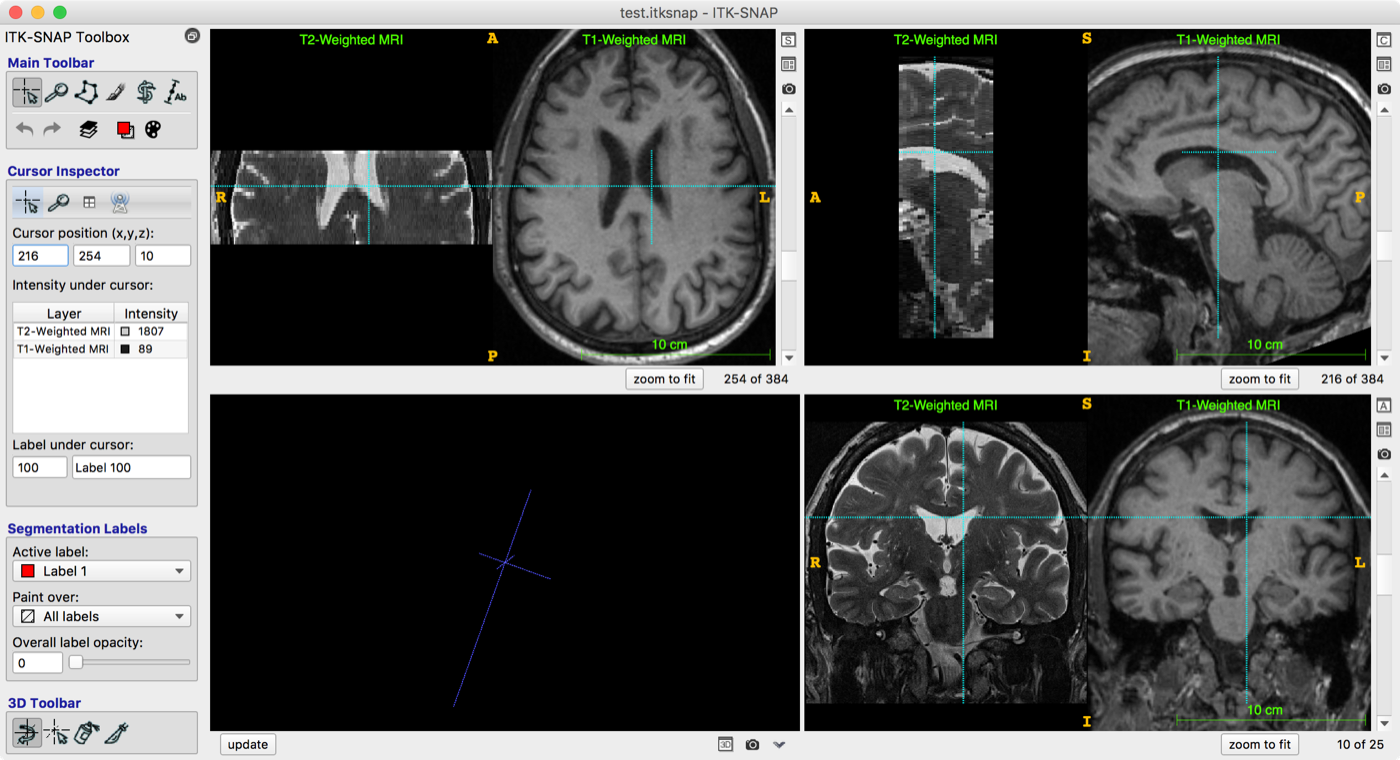Activate the Paintbrush tool
Screen dimensions: 1400x760
click(x=116, y=93)
